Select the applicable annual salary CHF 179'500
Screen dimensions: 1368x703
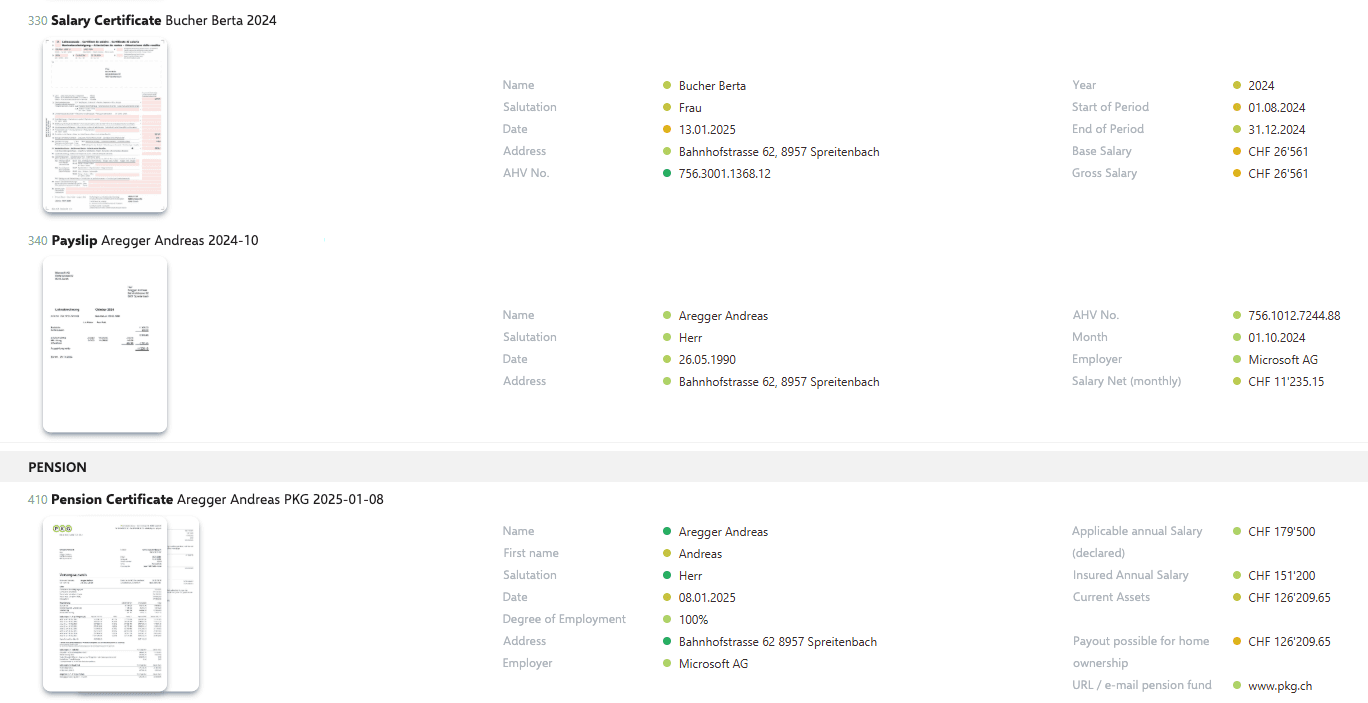coord(1282,531)
